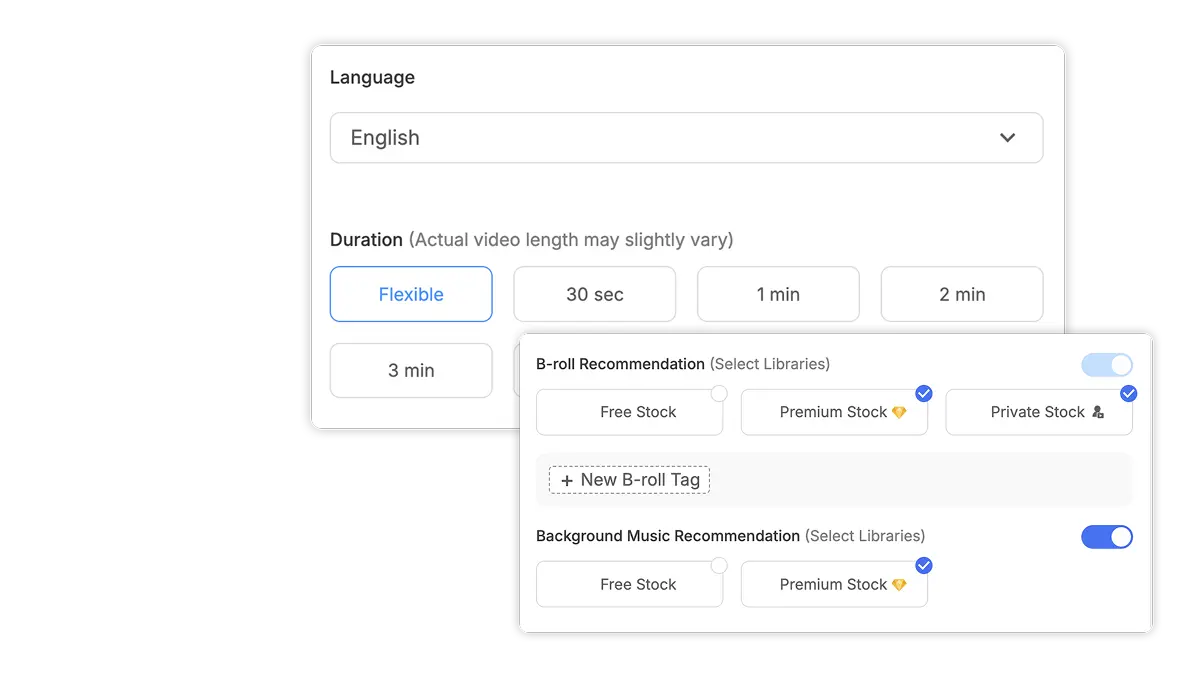The width and height of the screenshot is (1200, 676).
Task: Click the chevron beside English
Action: click(x=1008, y=137)
